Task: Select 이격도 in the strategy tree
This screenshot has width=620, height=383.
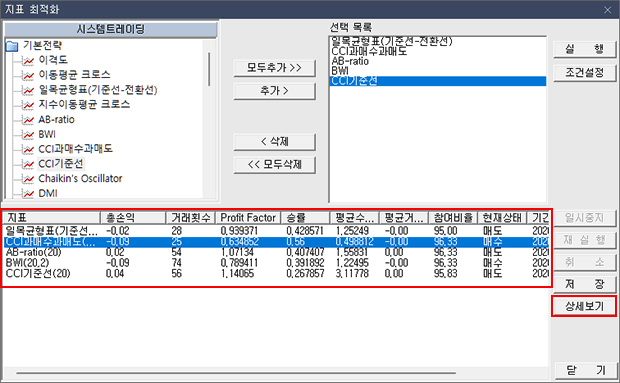Action: pyautogui.click(x=53, y=60)
